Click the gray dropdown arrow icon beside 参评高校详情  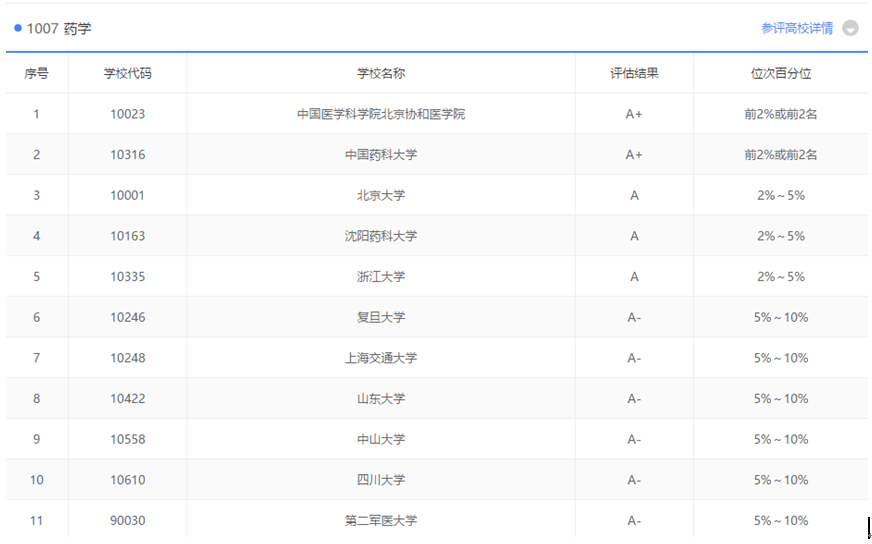(850, 28)
